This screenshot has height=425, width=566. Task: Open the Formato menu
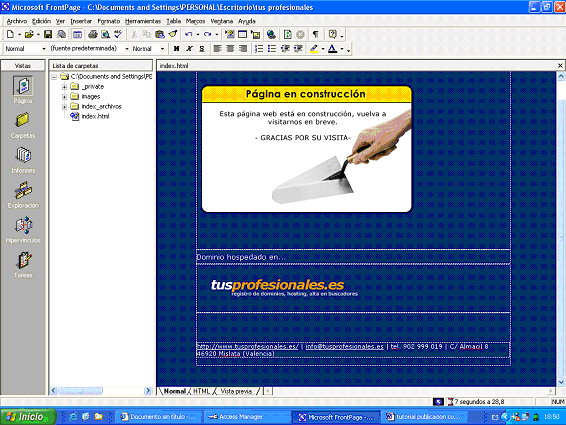(x=109, y=21)
